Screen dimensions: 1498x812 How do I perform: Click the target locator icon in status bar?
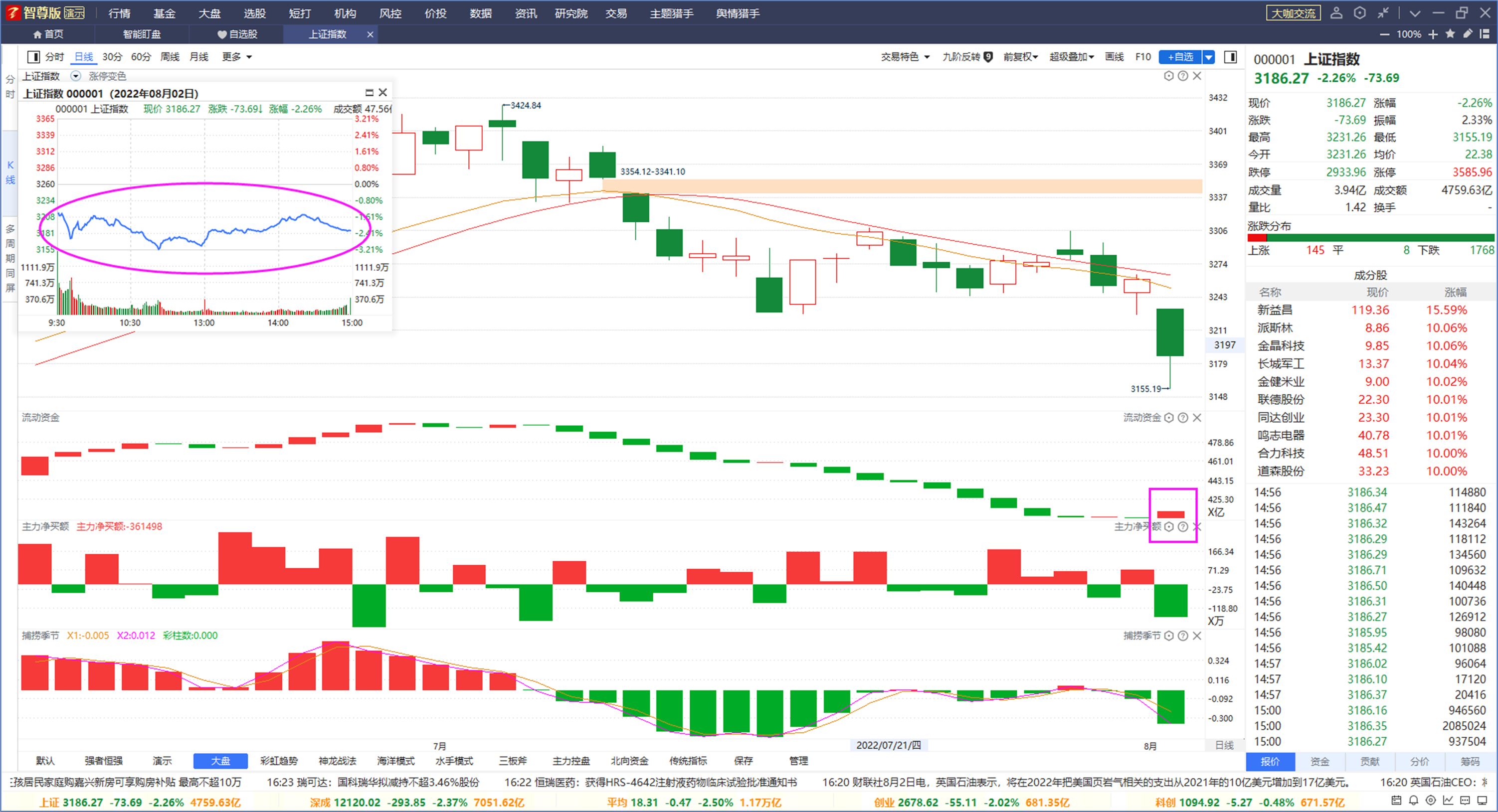1431,801
